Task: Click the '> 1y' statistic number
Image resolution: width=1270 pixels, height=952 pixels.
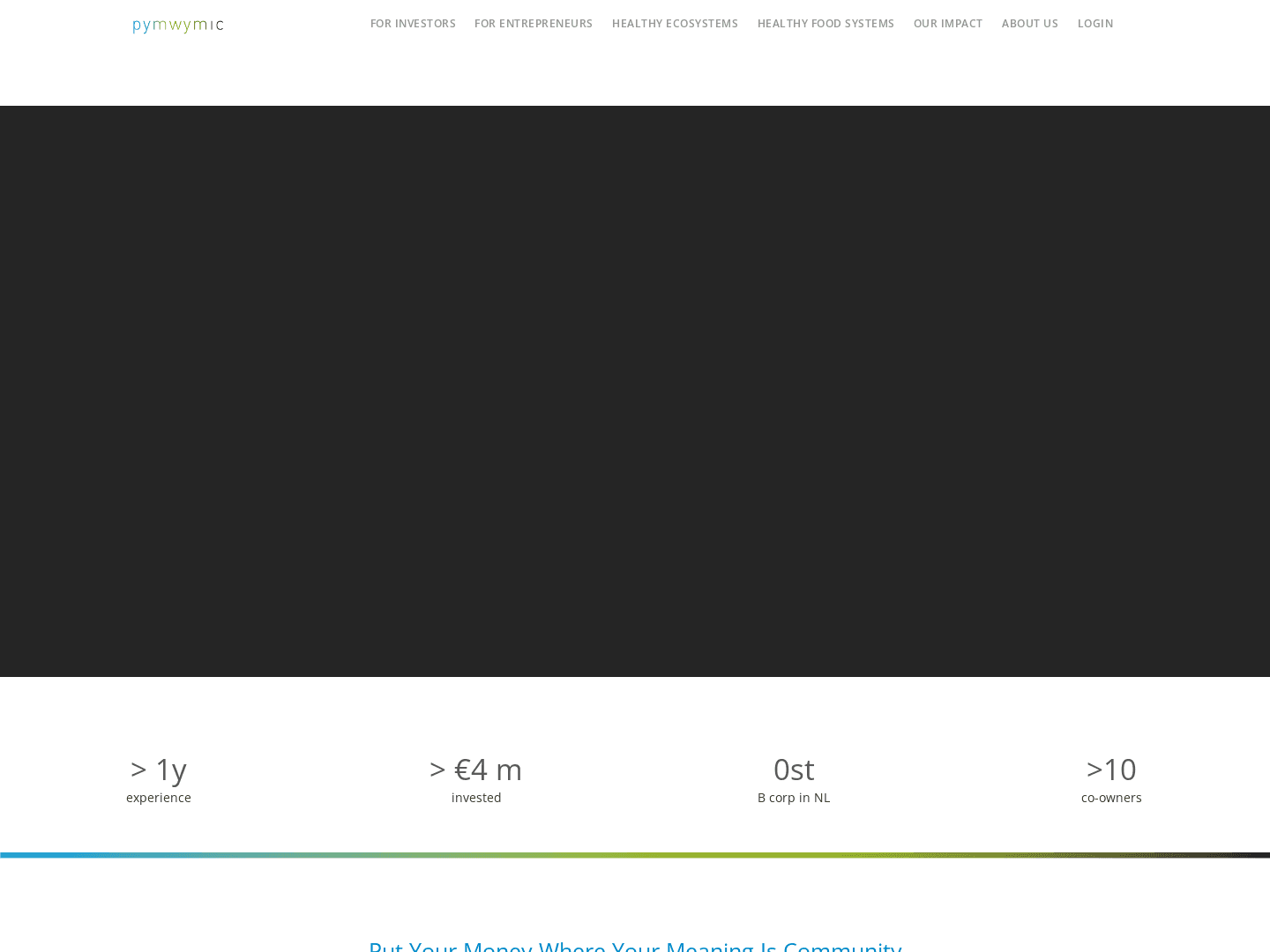Action: pyautogui.click(x=159, y=770)
